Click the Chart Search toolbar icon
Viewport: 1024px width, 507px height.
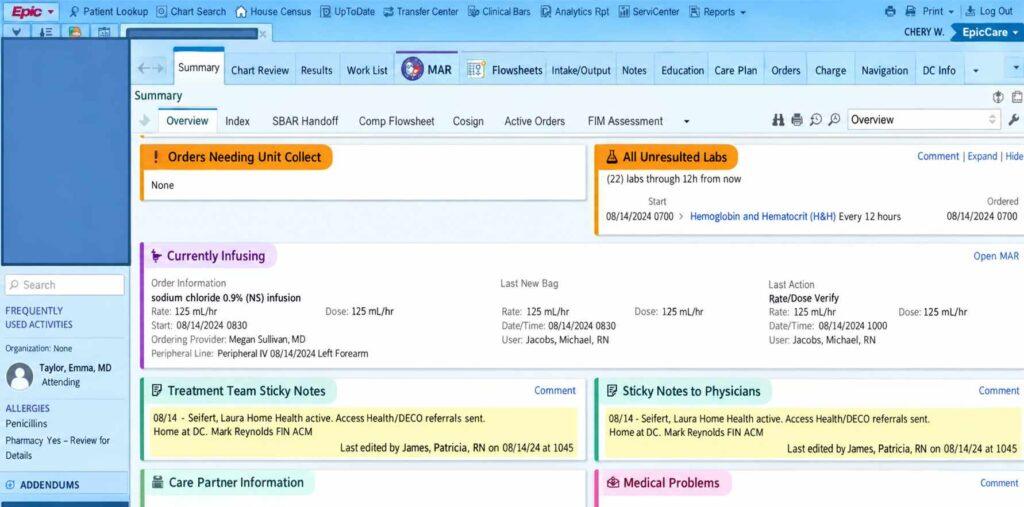pos(161,12)
